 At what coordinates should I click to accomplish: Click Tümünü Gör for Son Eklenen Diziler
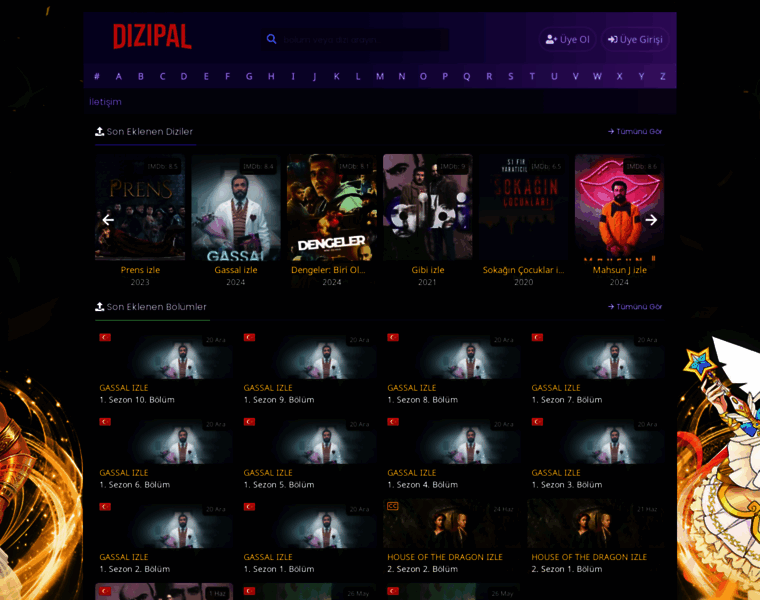[x=635, y=131]
